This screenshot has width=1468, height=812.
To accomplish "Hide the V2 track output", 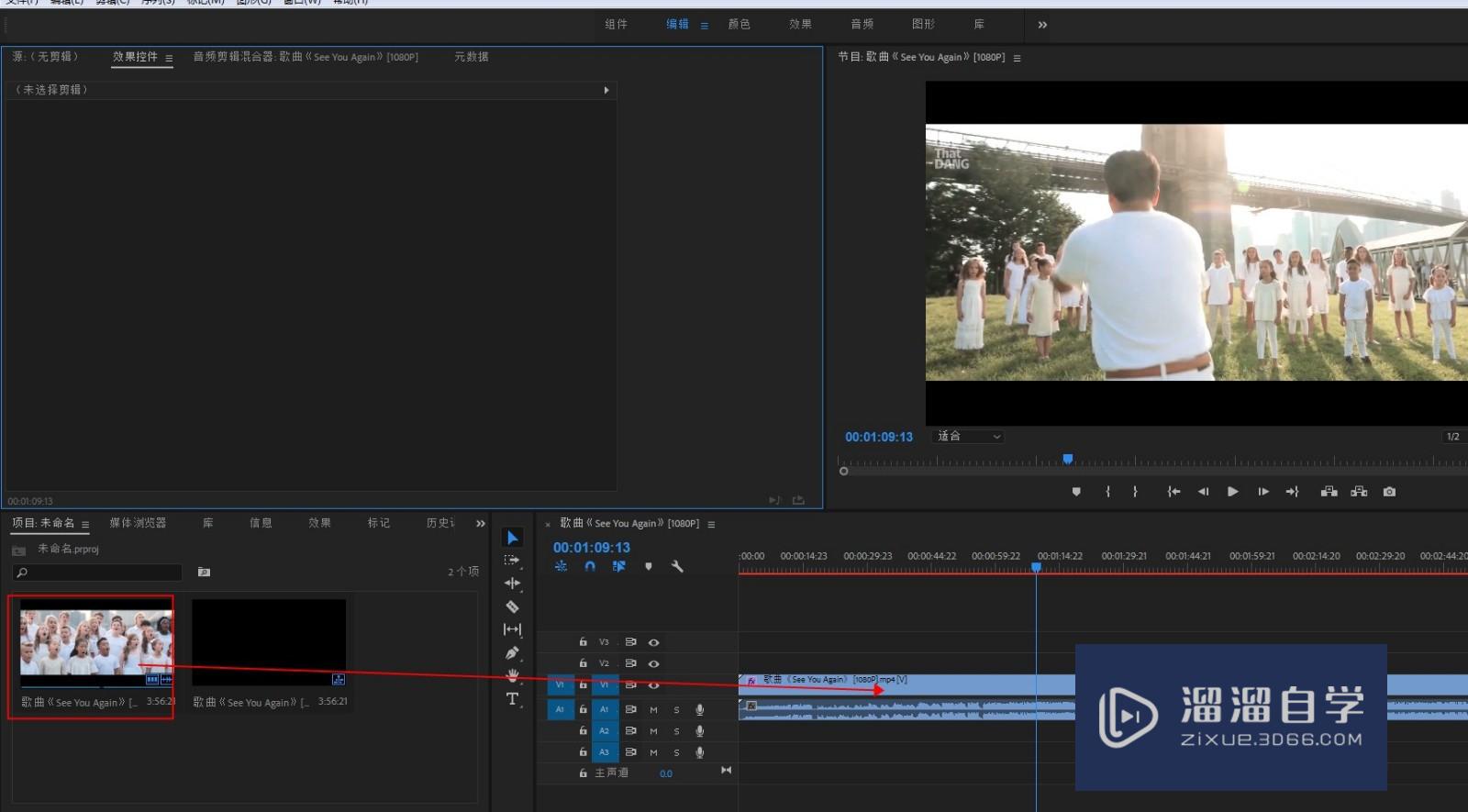I will (x=653, y=663).
